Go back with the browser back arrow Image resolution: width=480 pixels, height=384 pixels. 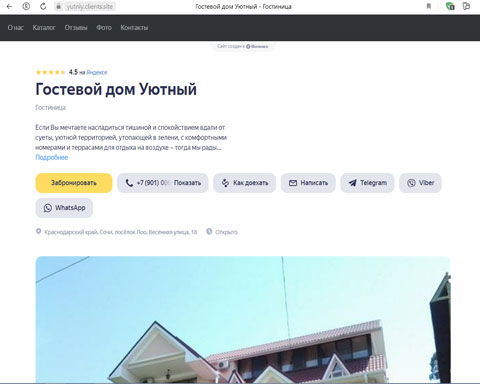[9, 6]
